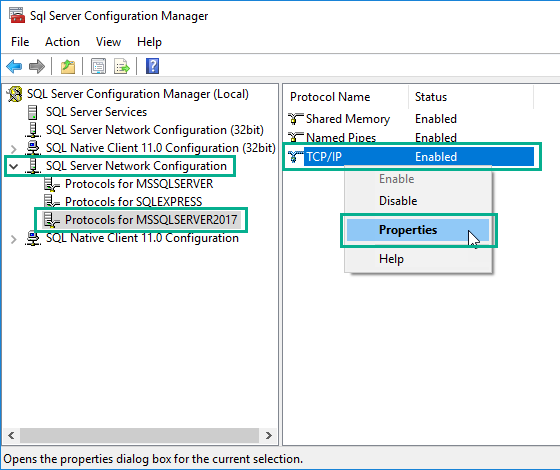Click the tree pane scroll-right arrow
Viewport: 560px width, 470px height.
(269, 435)
